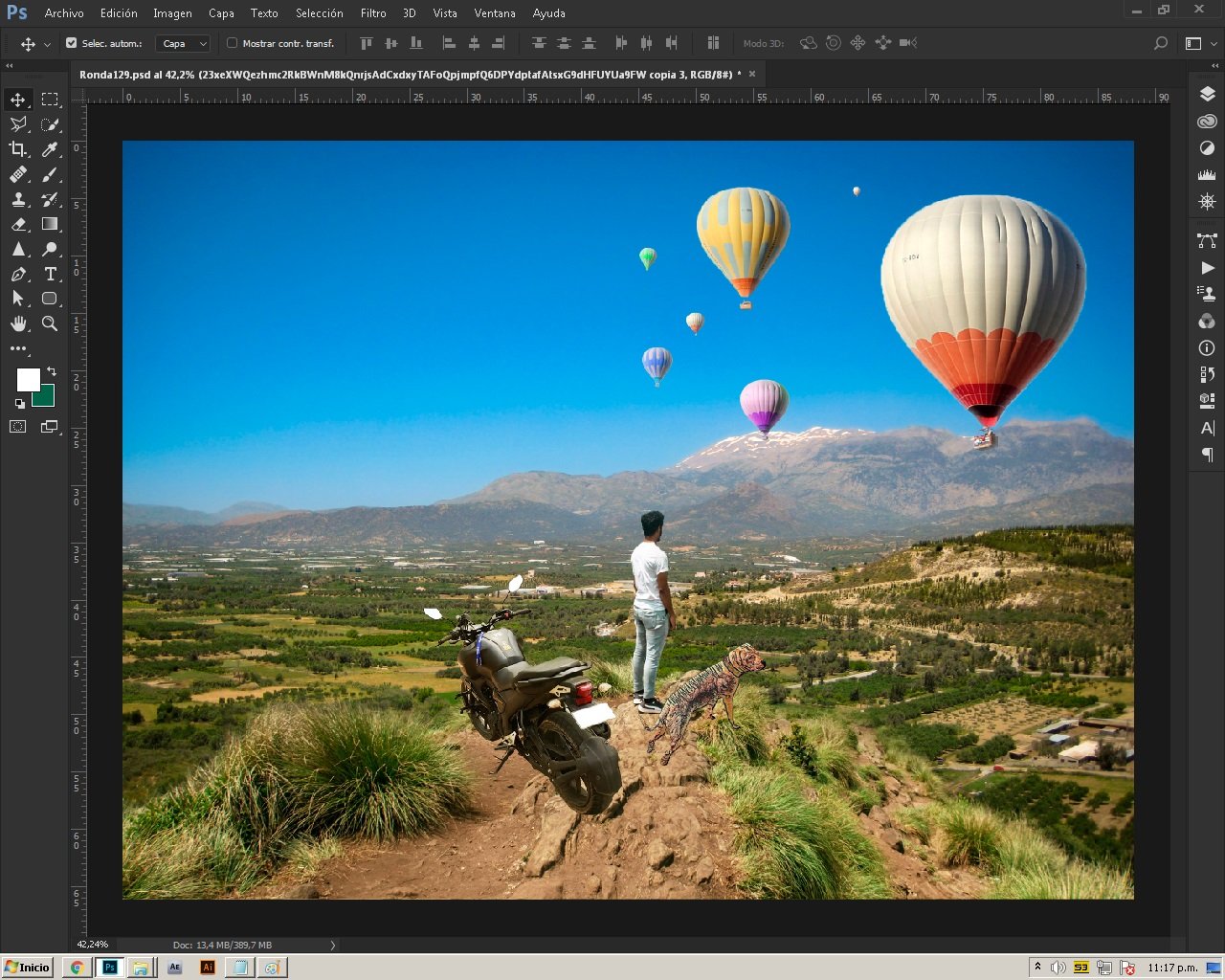Click the taskbar volume speaker icon
1225x980 pixels.
coord(1058,968)
